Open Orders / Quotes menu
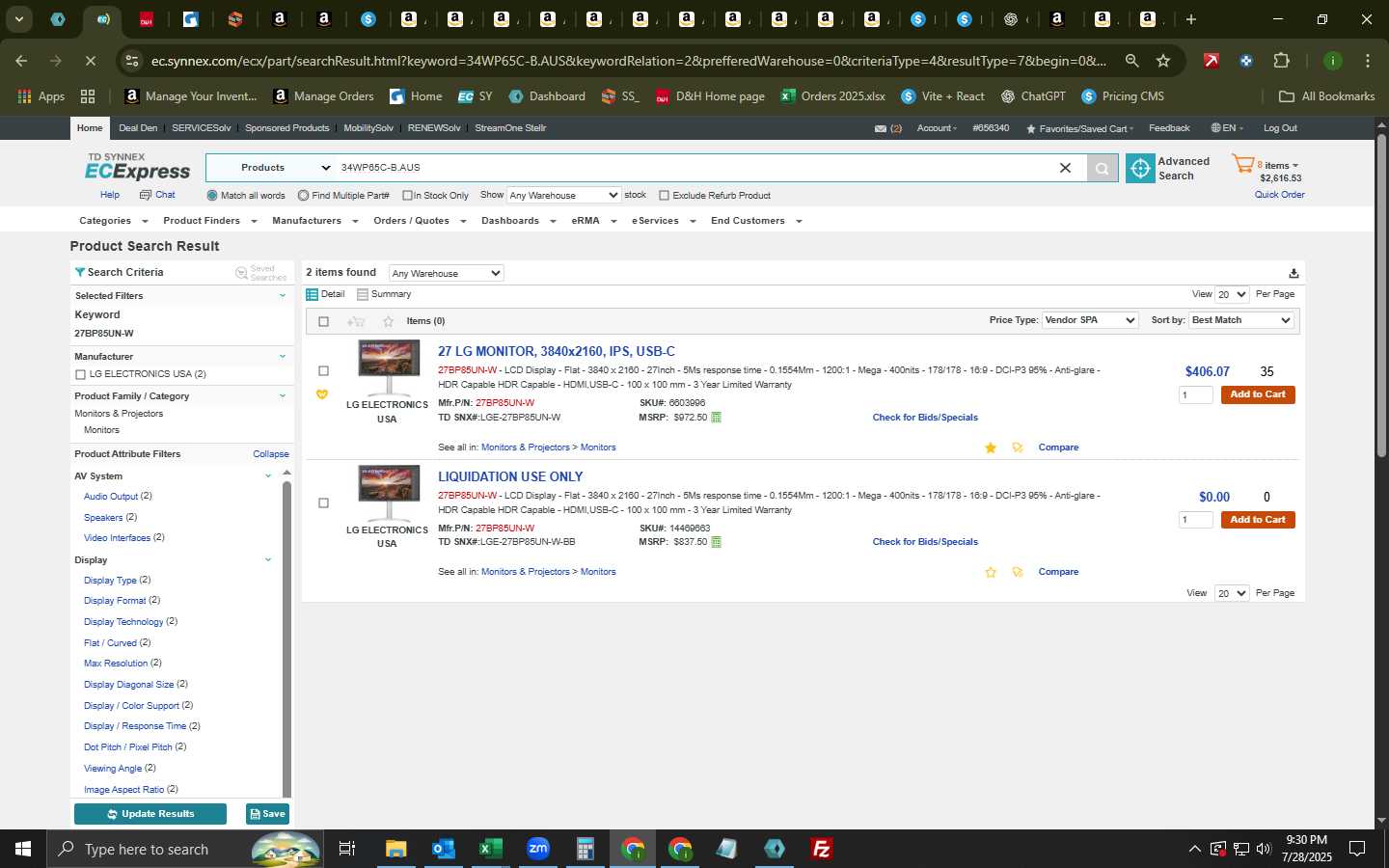The image size is (1389, 868). click(x=420, y=221)
